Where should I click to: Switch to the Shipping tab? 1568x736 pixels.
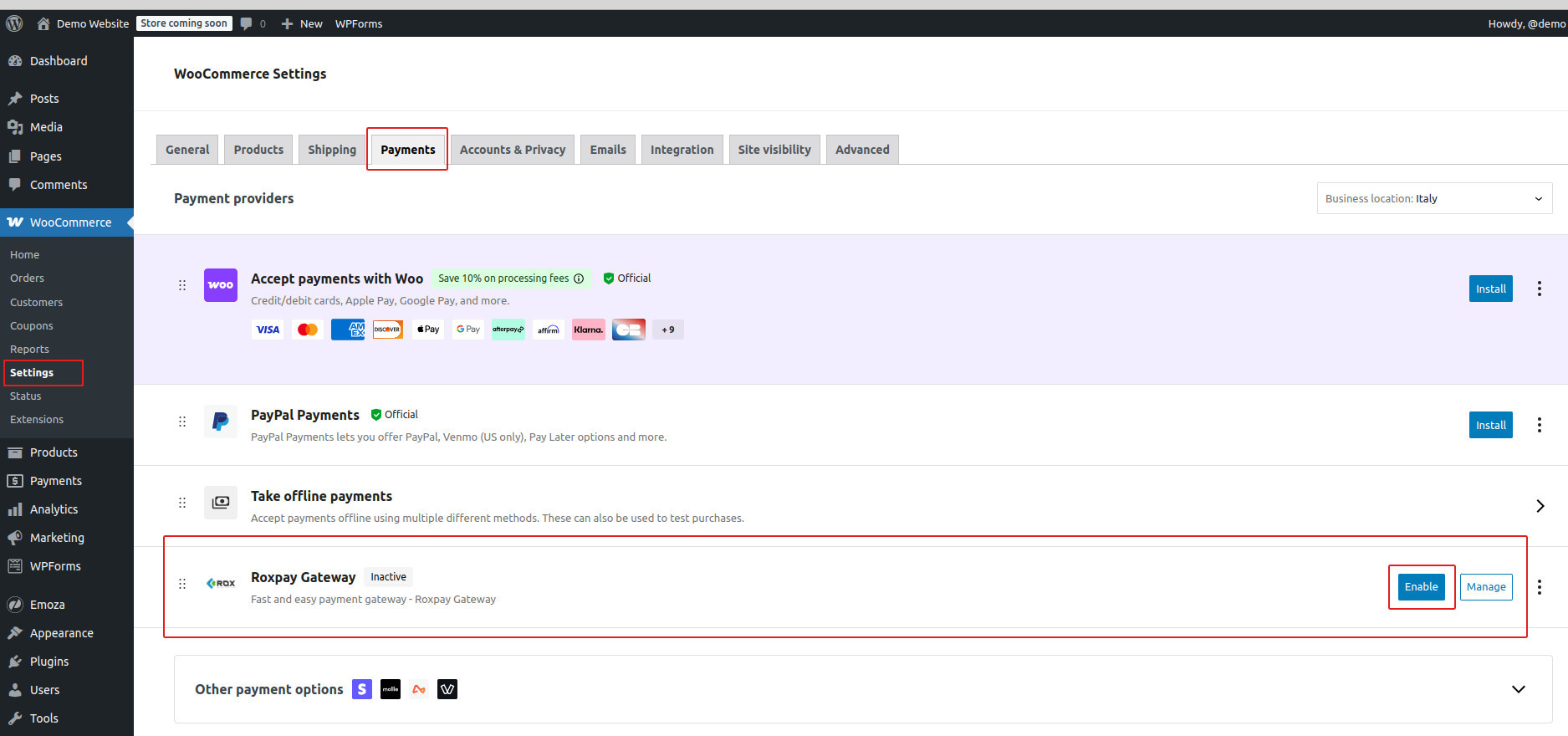tap(332, 150)
